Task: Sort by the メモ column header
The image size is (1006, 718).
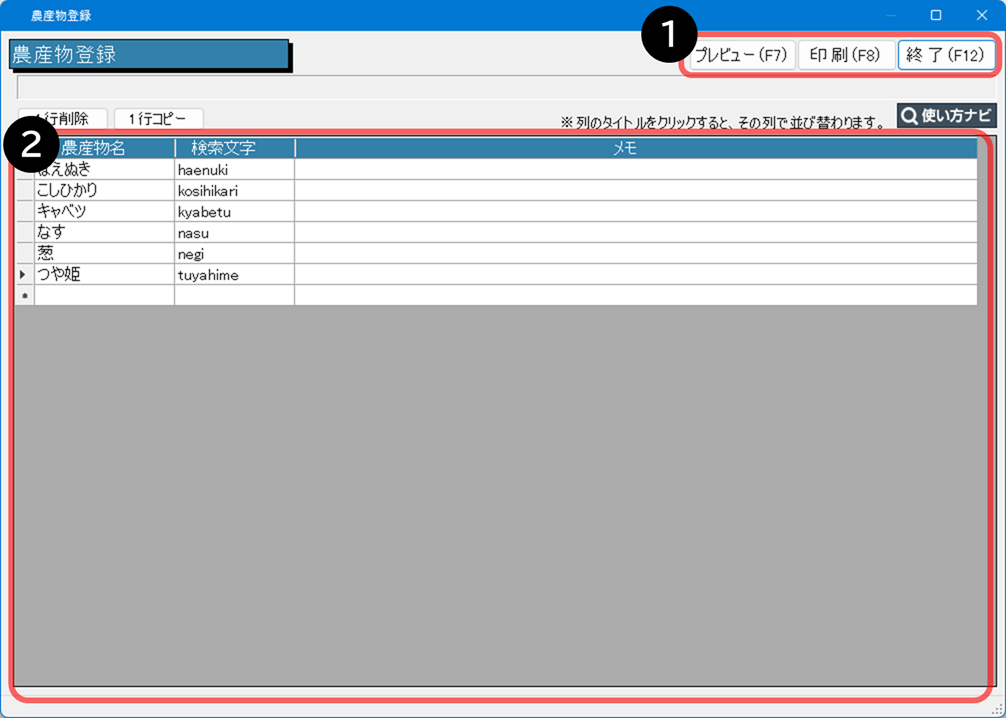Action: pyautogui.click(x=635, y=148)
